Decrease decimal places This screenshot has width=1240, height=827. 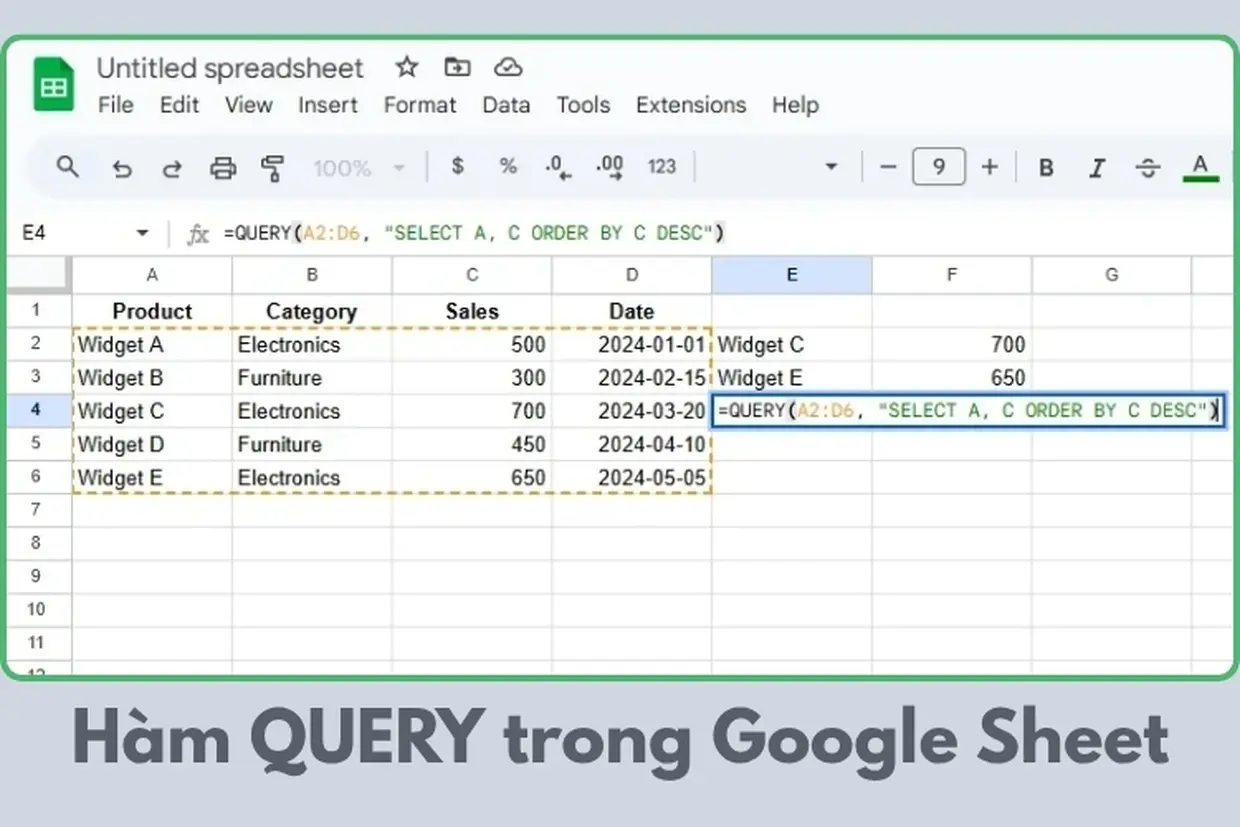pyautogui.click(x=558, y=168)
